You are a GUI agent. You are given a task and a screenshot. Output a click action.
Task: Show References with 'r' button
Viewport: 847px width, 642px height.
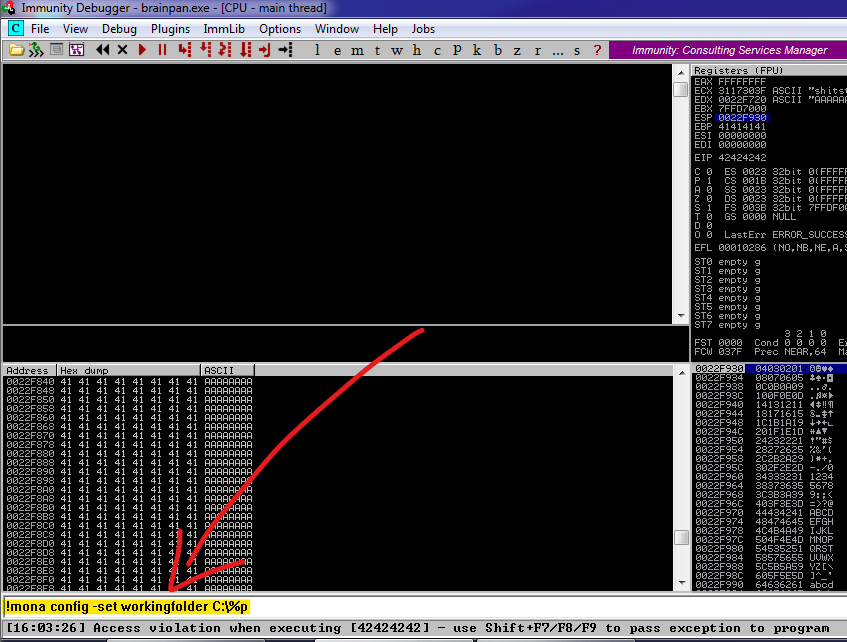[x=537, y=50]
